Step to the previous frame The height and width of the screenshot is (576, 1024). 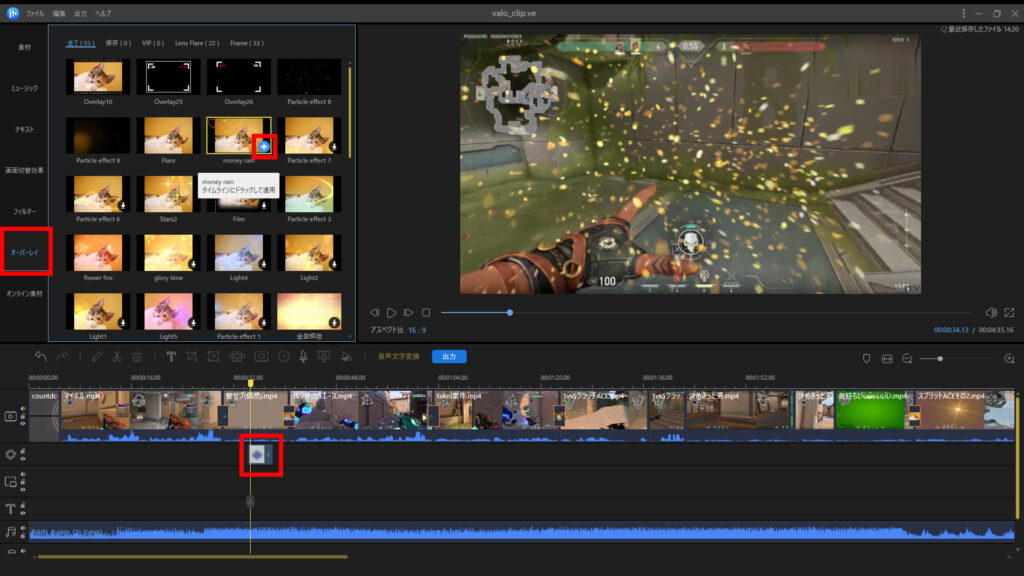tap(374, 313)
